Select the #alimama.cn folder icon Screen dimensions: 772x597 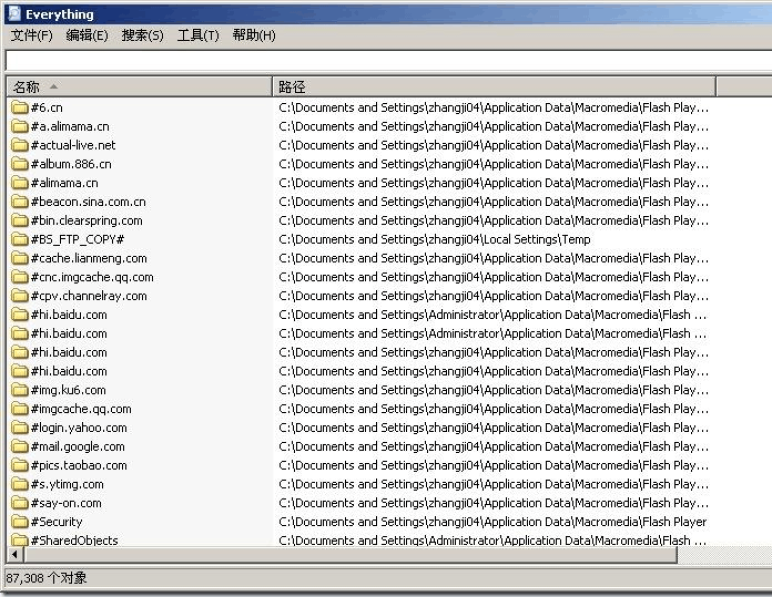[x=20, y=183]
